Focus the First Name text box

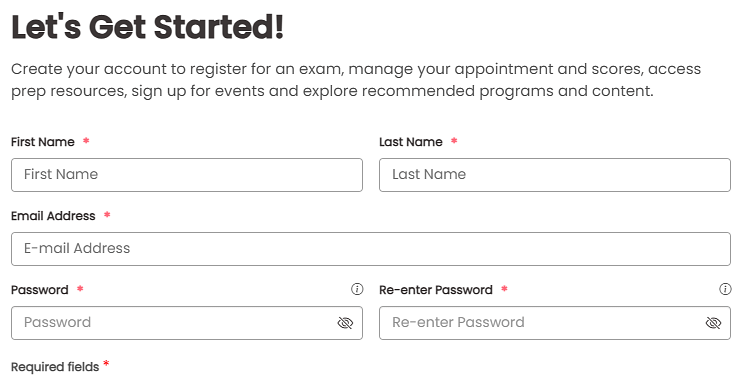(187, 175)
